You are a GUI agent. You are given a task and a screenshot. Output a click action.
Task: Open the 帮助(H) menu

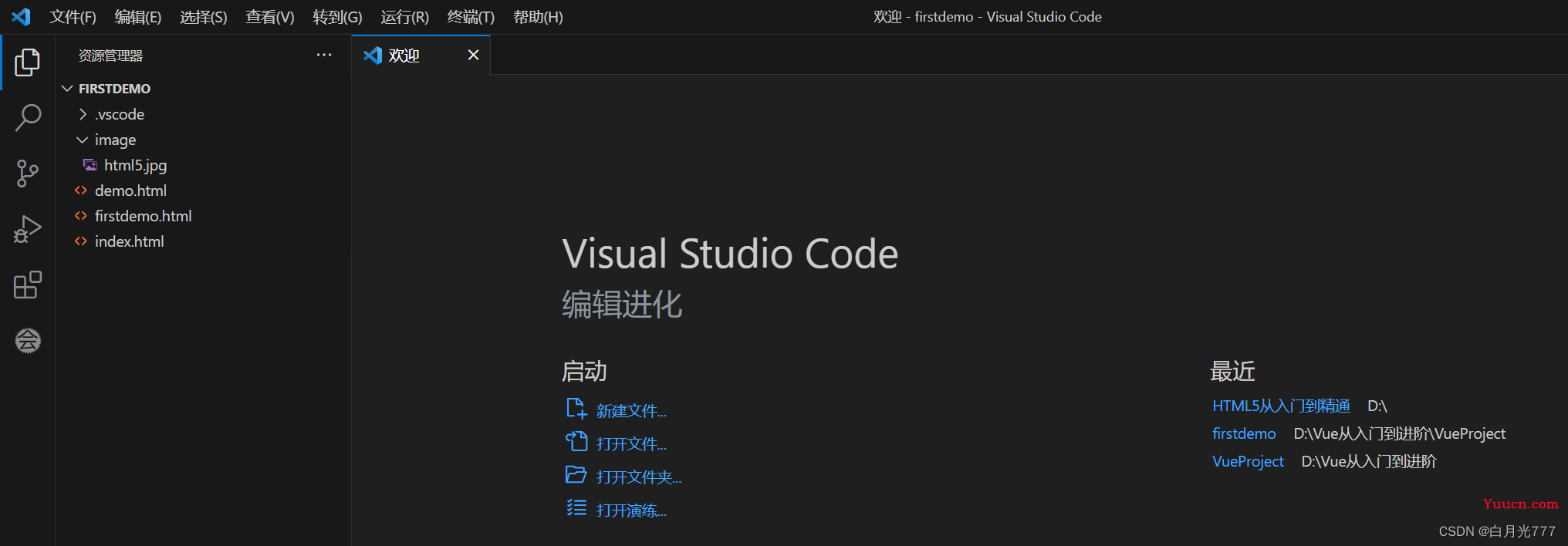click(538, 17)
